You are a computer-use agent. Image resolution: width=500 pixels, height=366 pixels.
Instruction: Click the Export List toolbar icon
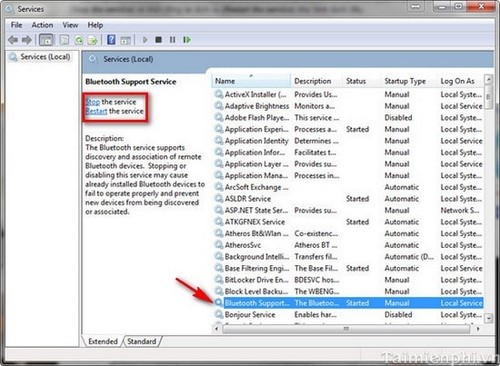pos(92,40)
